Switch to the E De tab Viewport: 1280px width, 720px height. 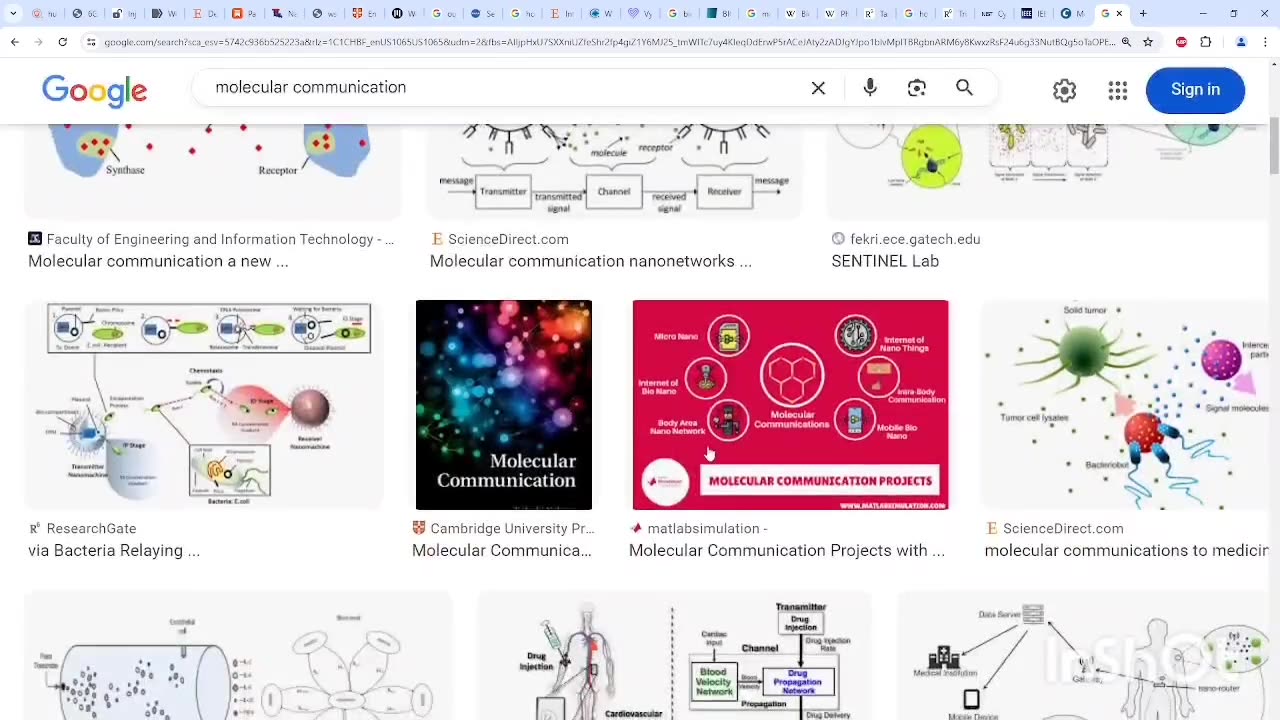click(x=204, y=13)
